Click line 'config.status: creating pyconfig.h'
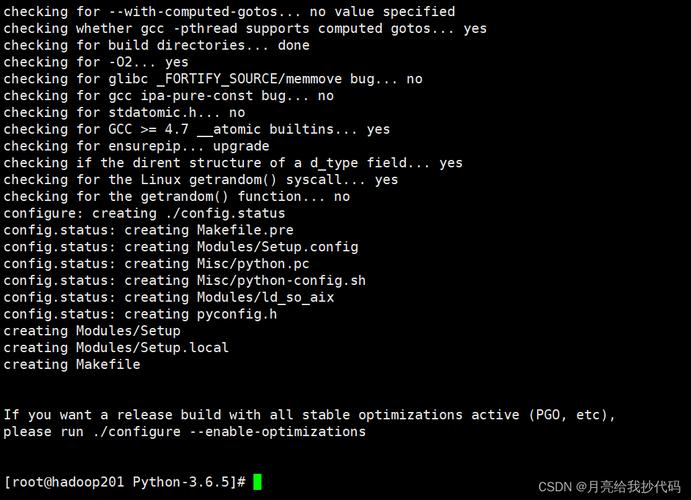 click(140, 314)
